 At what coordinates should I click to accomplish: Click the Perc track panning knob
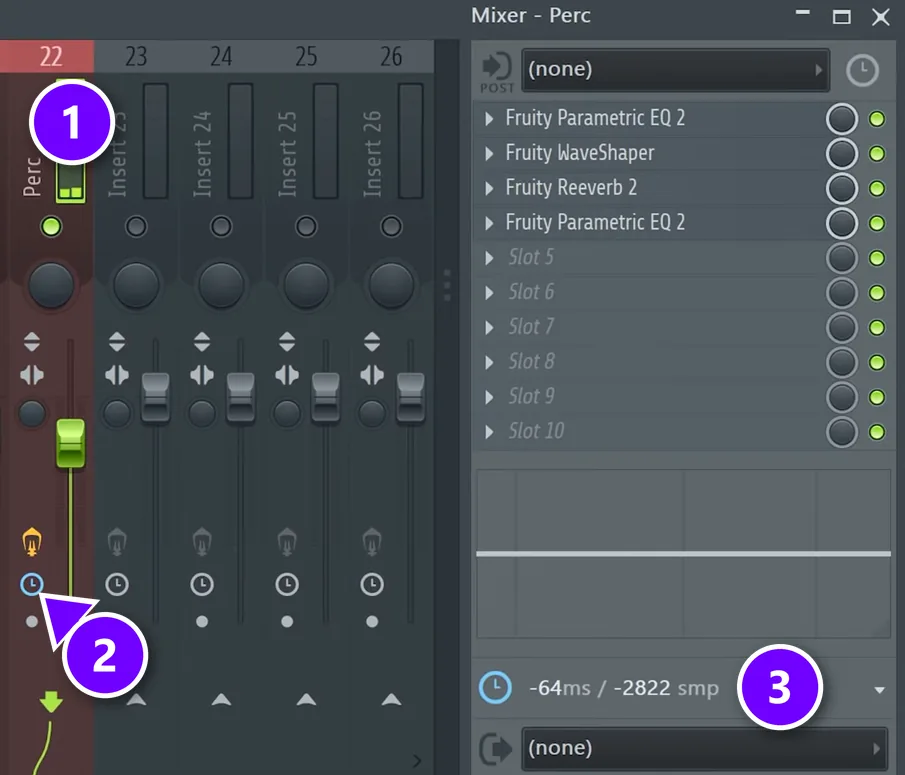51,285
